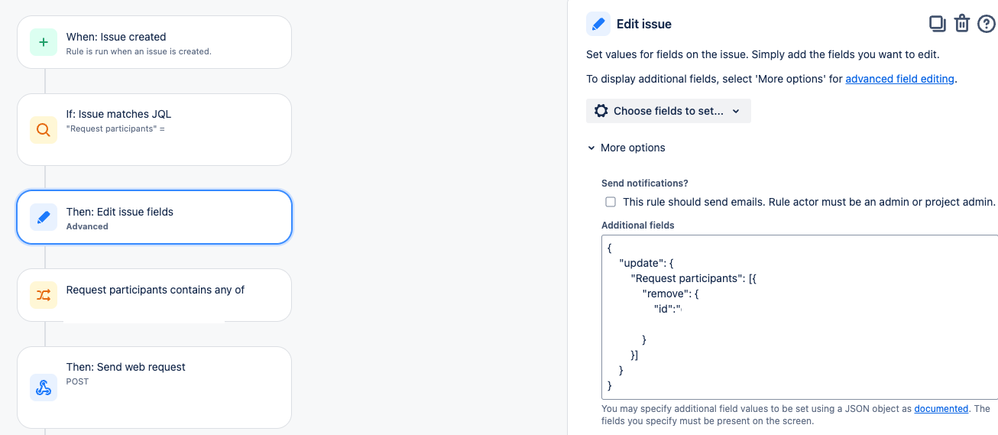Delete the component with the trash icon
998x435 pixels.
click(x=962, y=24)
